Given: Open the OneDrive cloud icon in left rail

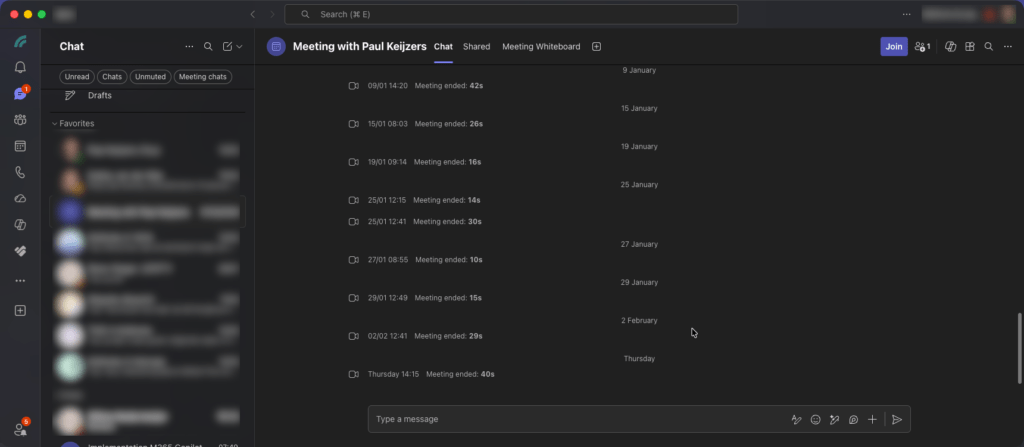Looking at the screenshot, I should tap(20, 199).
